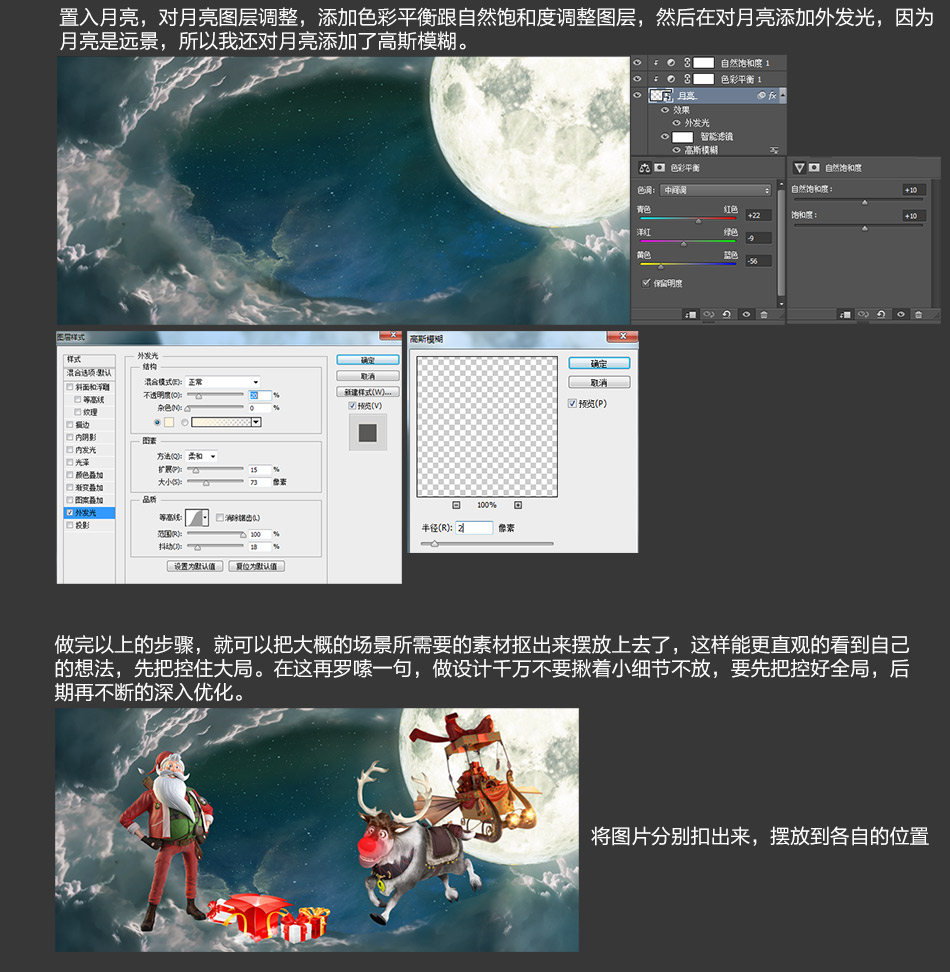Select 光泽 in the layer style list
Screen dimensions: 950x972
point(82,462)
